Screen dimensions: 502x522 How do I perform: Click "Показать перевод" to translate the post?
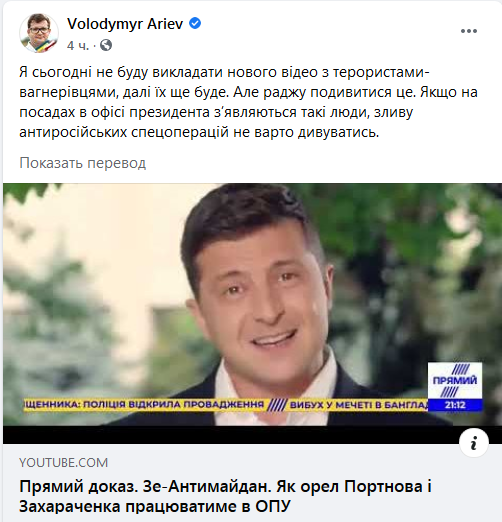point(83,163)
